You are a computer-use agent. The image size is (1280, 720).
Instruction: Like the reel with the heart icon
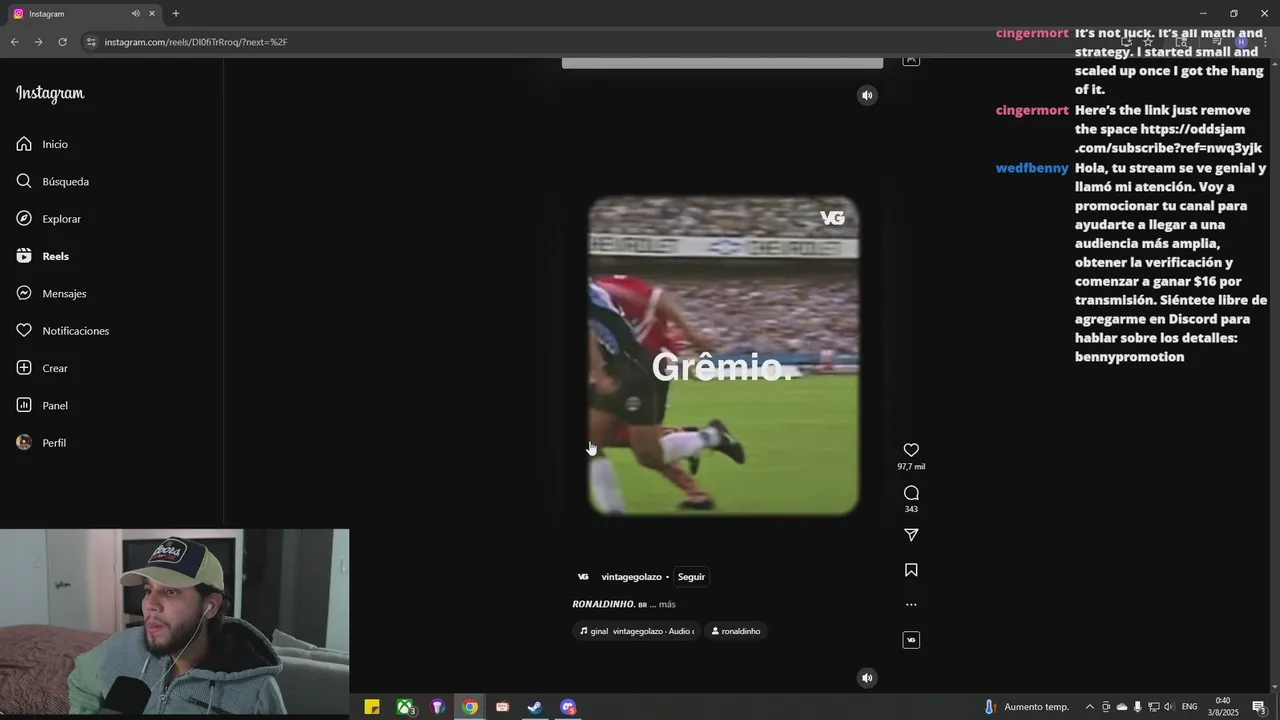(x=911, y=450)
